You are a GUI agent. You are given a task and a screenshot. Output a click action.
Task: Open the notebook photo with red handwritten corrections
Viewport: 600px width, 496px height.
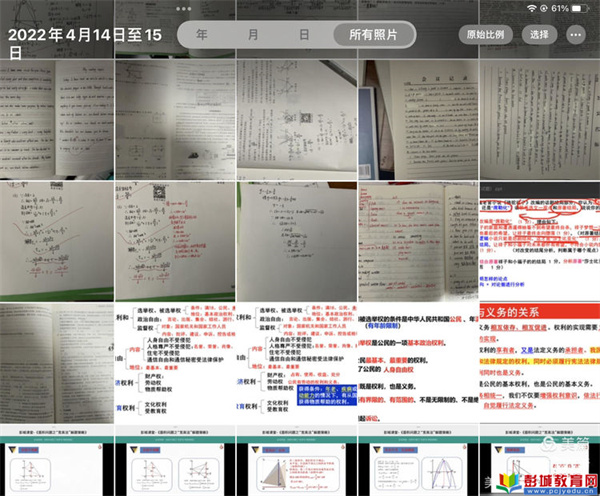coord(418,241)
